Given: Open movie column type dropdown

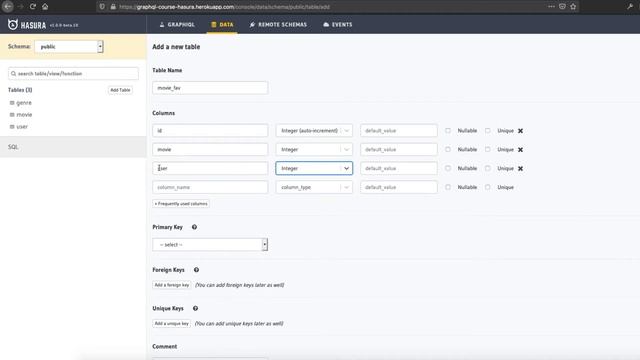Looking at the screenshot, I should (314, 149).
